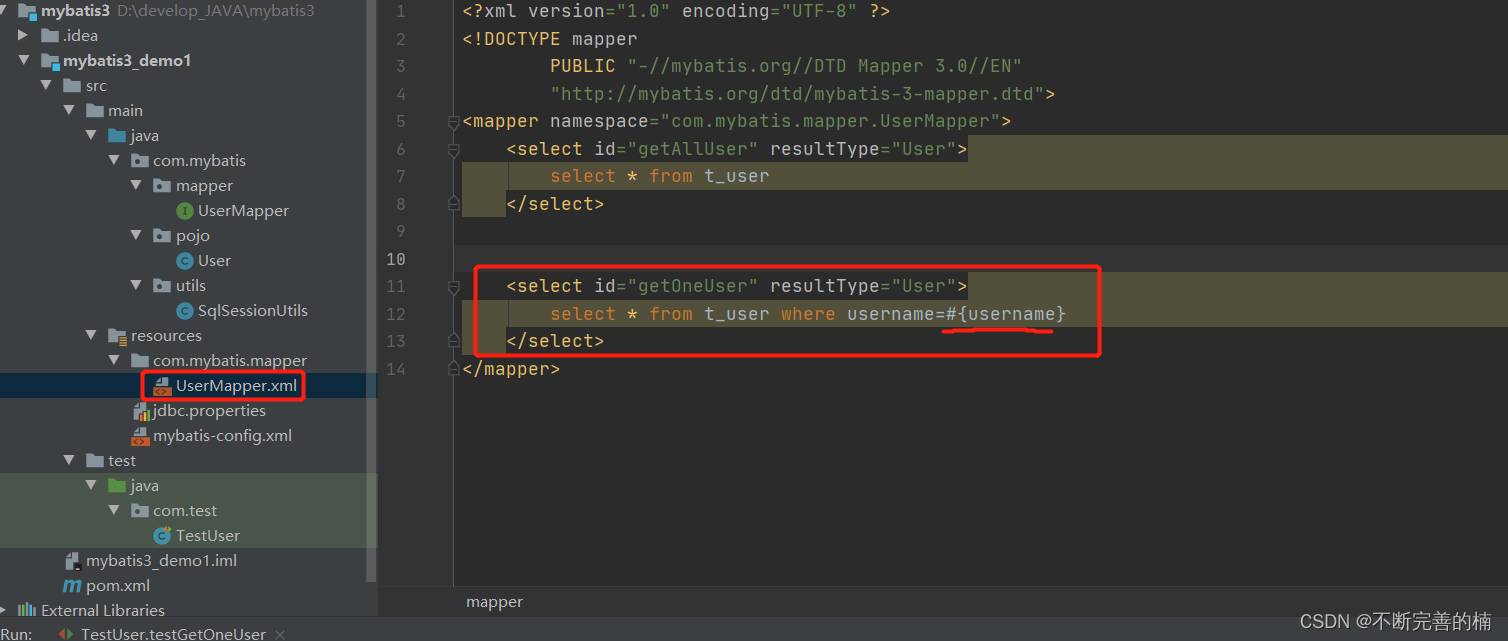The width and height of the screenshot is (1508, 641).
Task: Click the resources folder icon
Action: click(117, 335)
